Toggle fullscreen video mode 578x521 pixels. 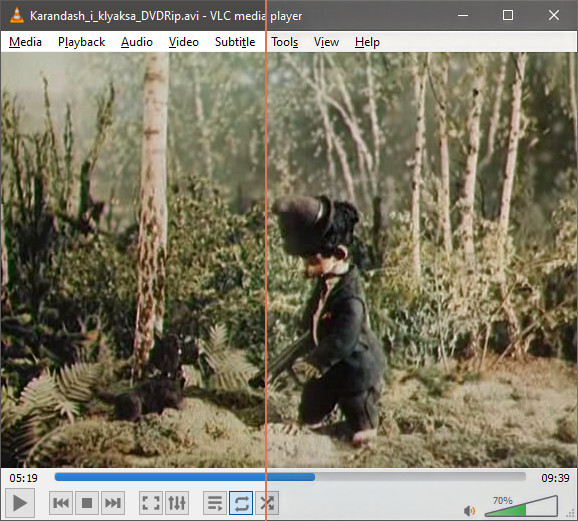pos(151,503)
